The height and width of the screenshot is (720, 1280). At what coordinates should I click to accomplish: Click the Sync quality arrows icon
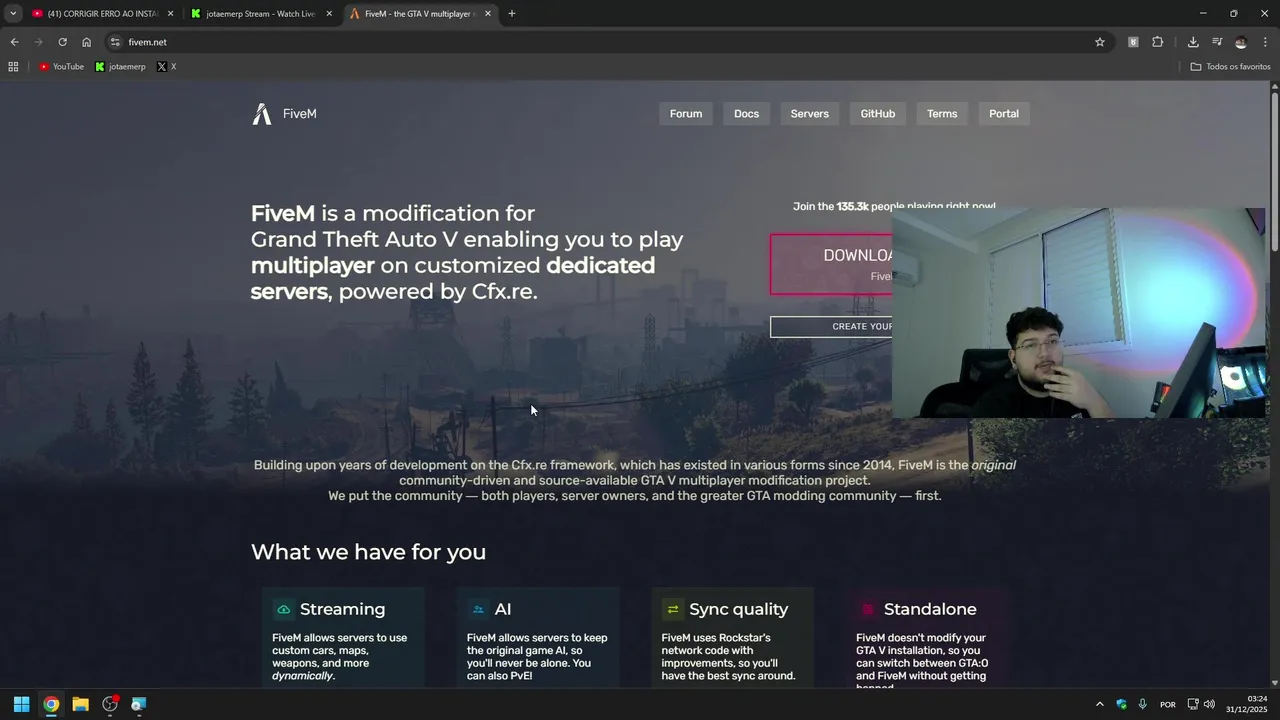coord(673,609)
